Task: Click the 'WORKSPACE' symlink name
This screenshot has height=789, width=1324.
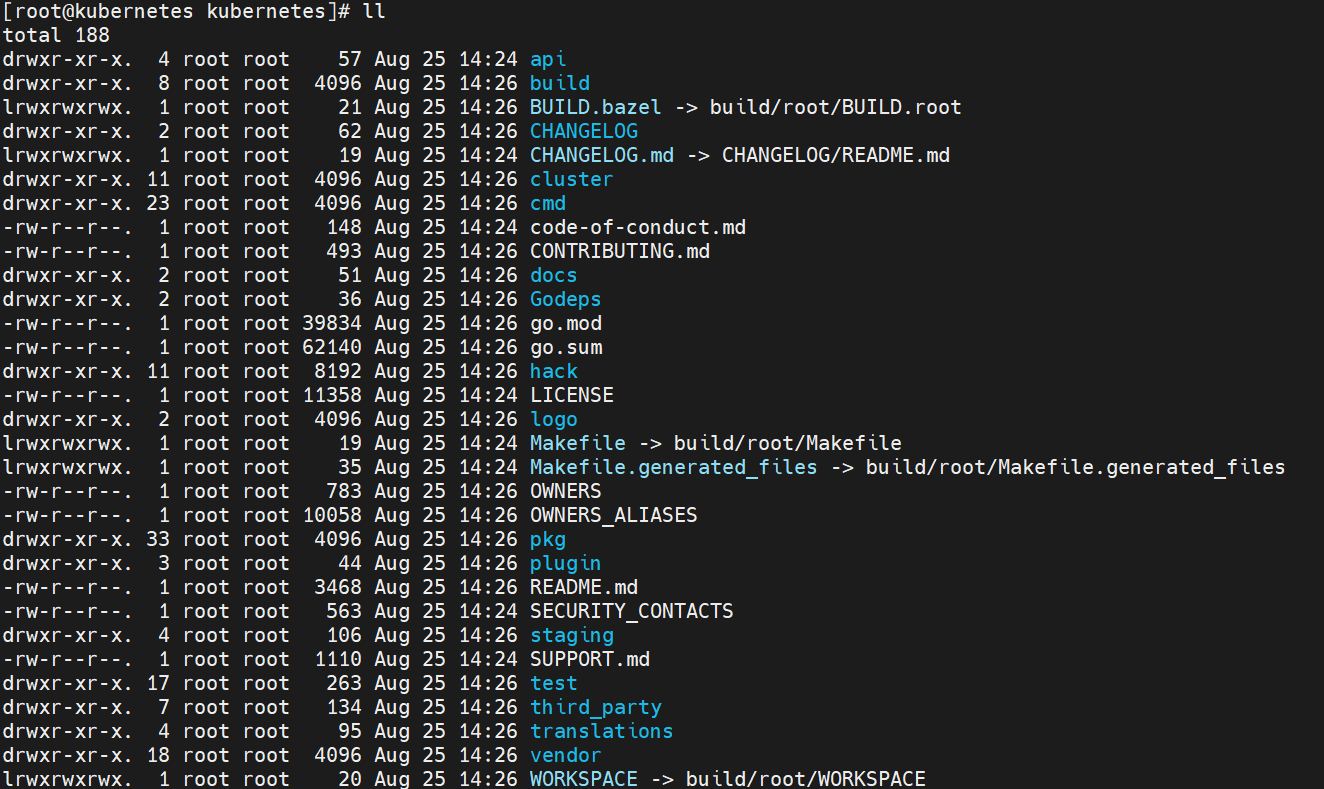Action: tap(584, 779)
